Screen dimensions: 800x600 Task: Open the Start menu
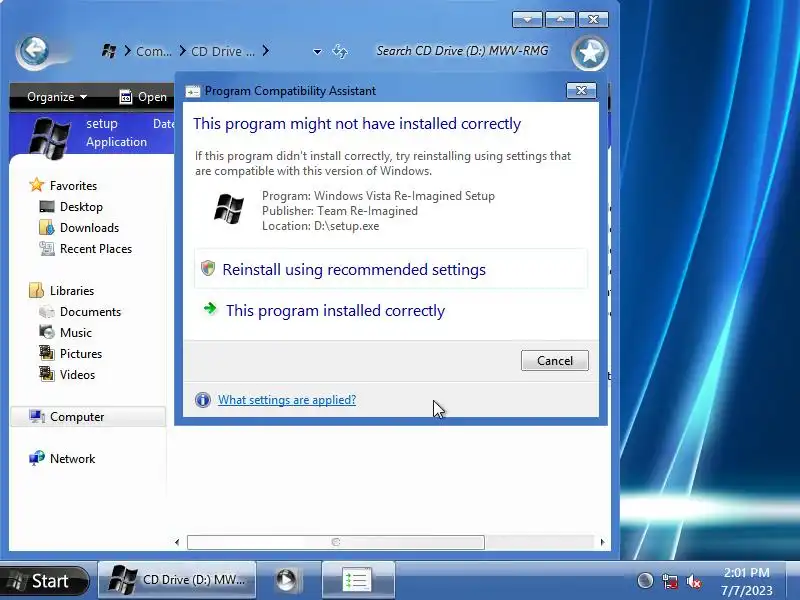coord(44,581)
